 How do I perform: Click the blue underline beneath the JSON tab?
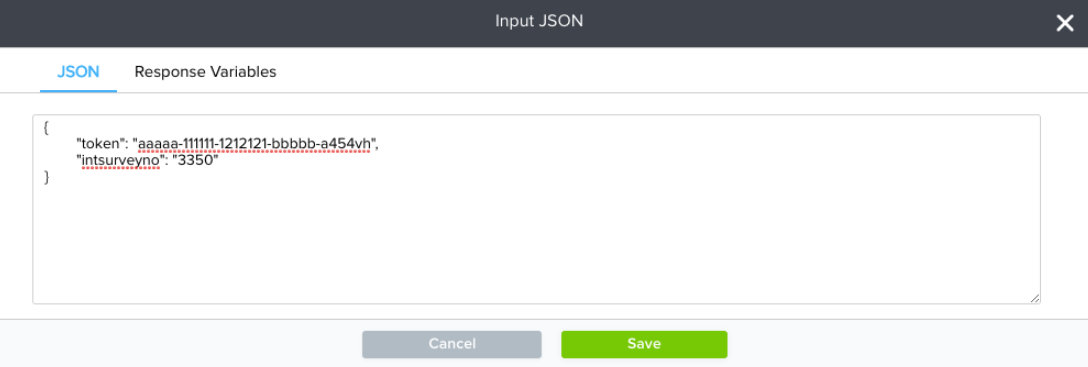click(x=78, y=91)
